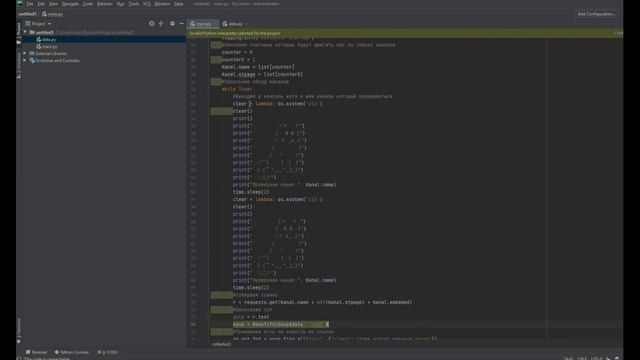Click untitled5 in the navigation breadcrumb
The width and height of the screenshot is (640, 360).
(27, 14)
